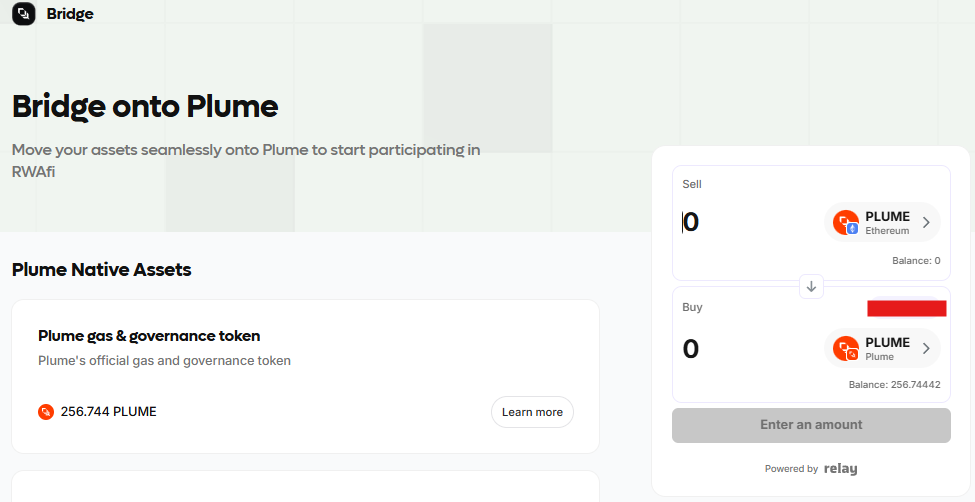
Task: Open the PLUME Plume token selector label
Action: tap(887, 348)
